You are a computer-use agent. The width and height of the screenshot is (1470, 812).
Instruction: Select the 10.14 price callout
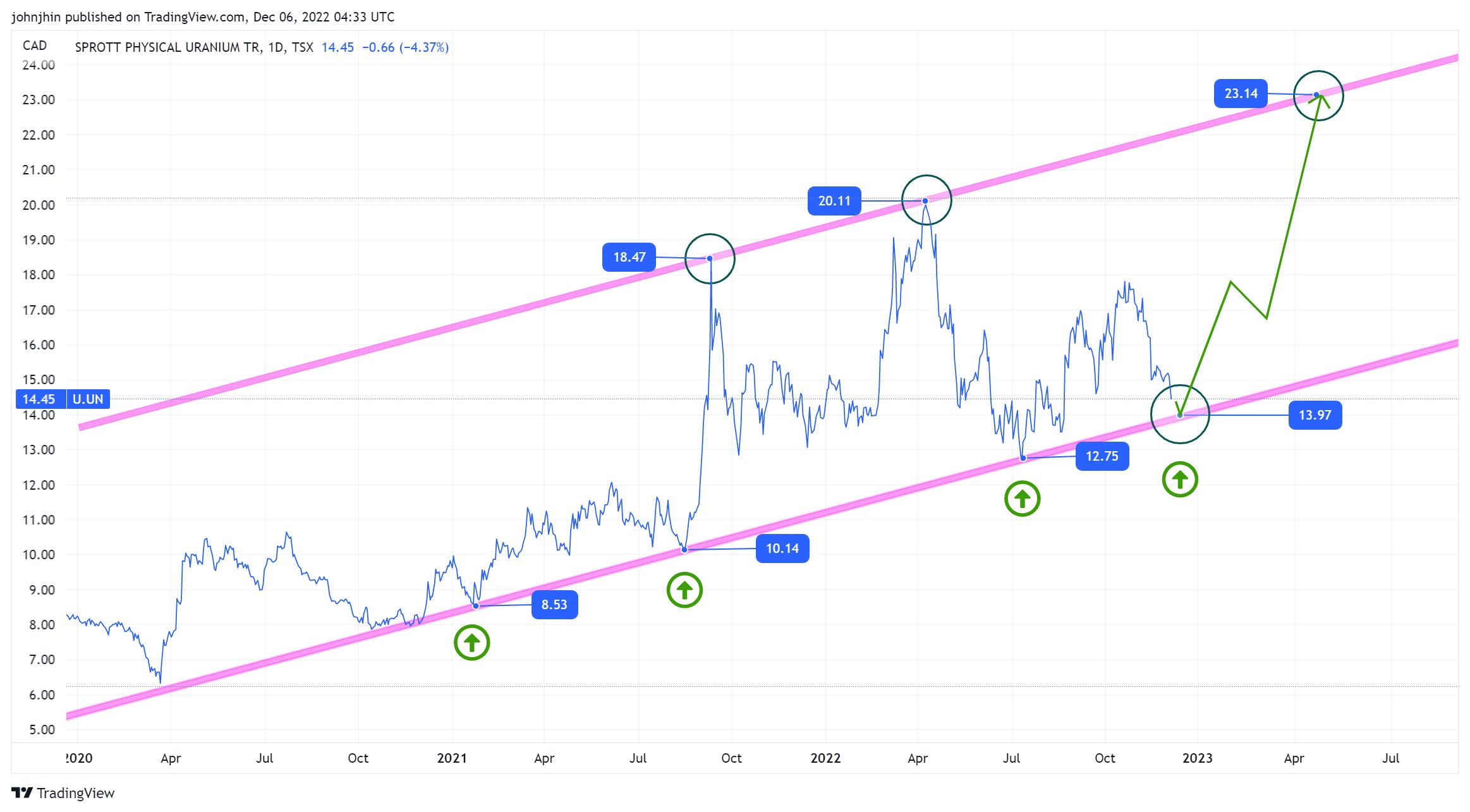(782, 548)
